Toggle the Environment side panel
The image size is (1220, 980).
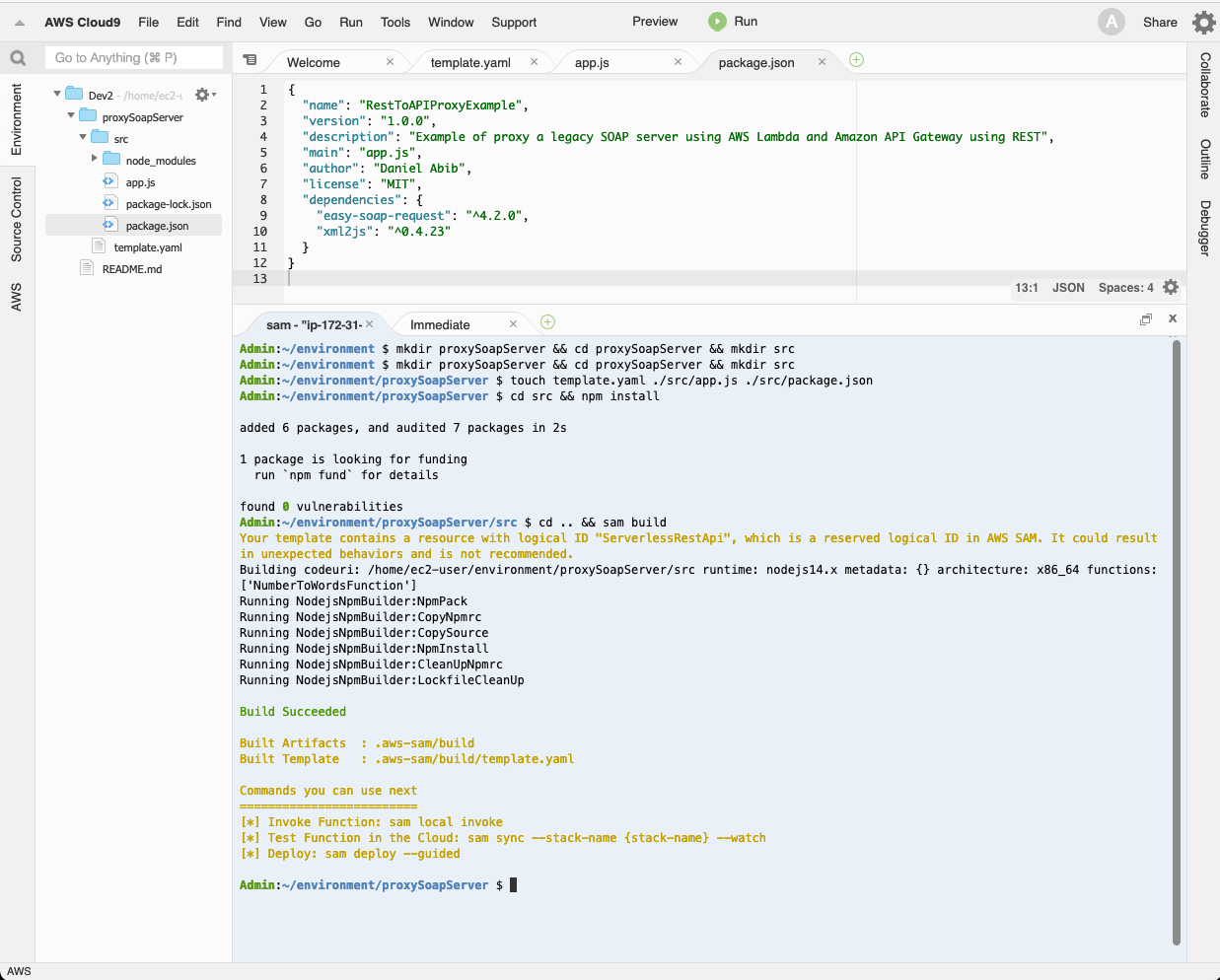point(17,119)
